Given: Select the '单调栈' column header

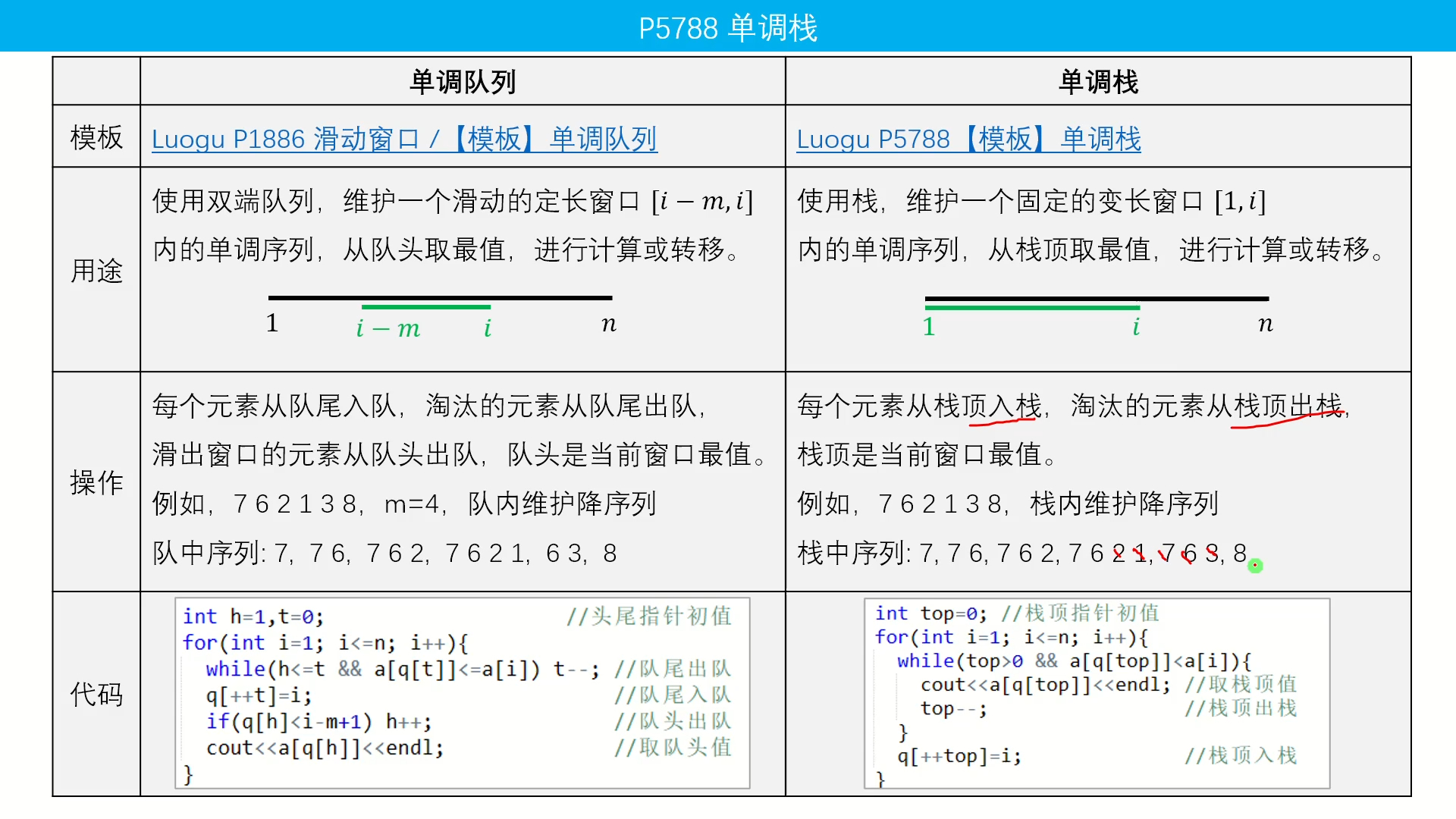Looking at the screenshot, I should point(1098,82).
